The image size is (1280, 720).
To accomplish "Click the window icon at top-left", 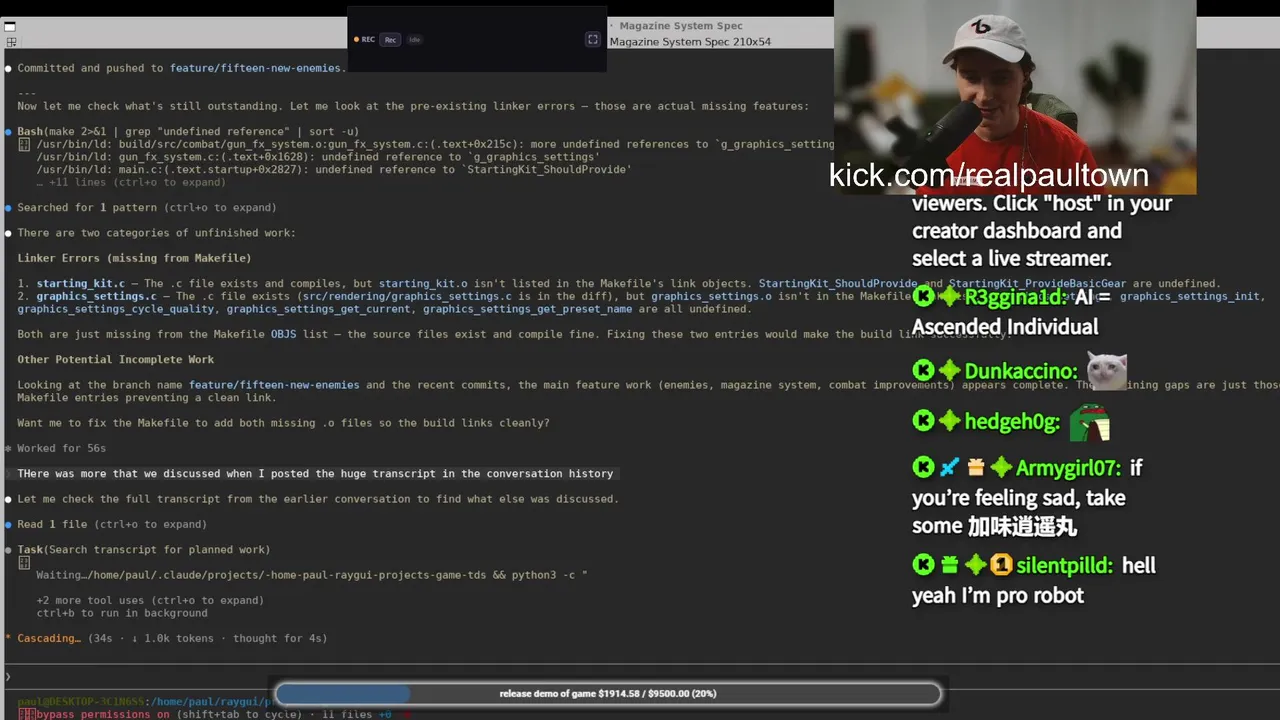I will 11,28.
